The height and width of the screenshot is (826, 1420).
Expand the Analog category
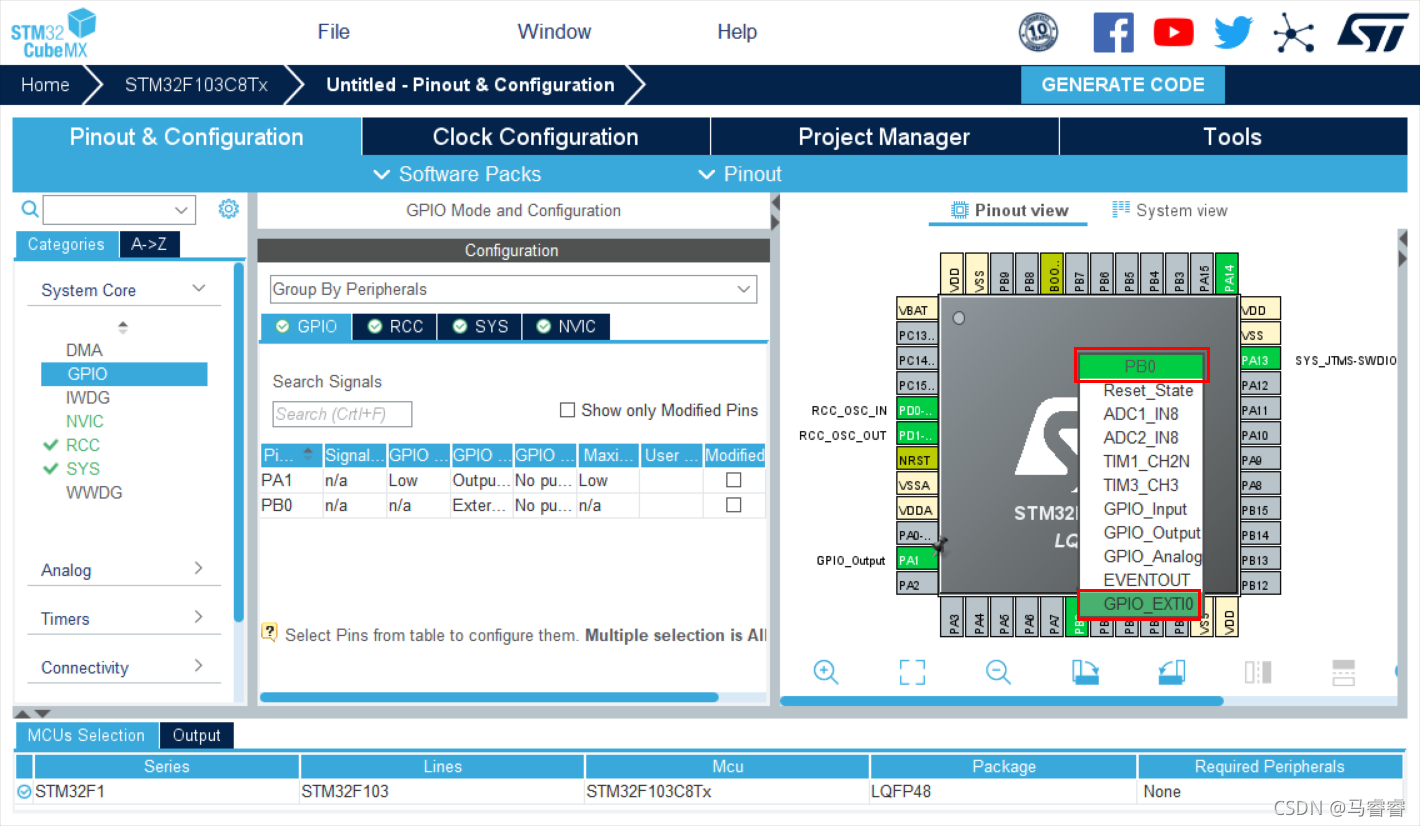coord(199,569)
